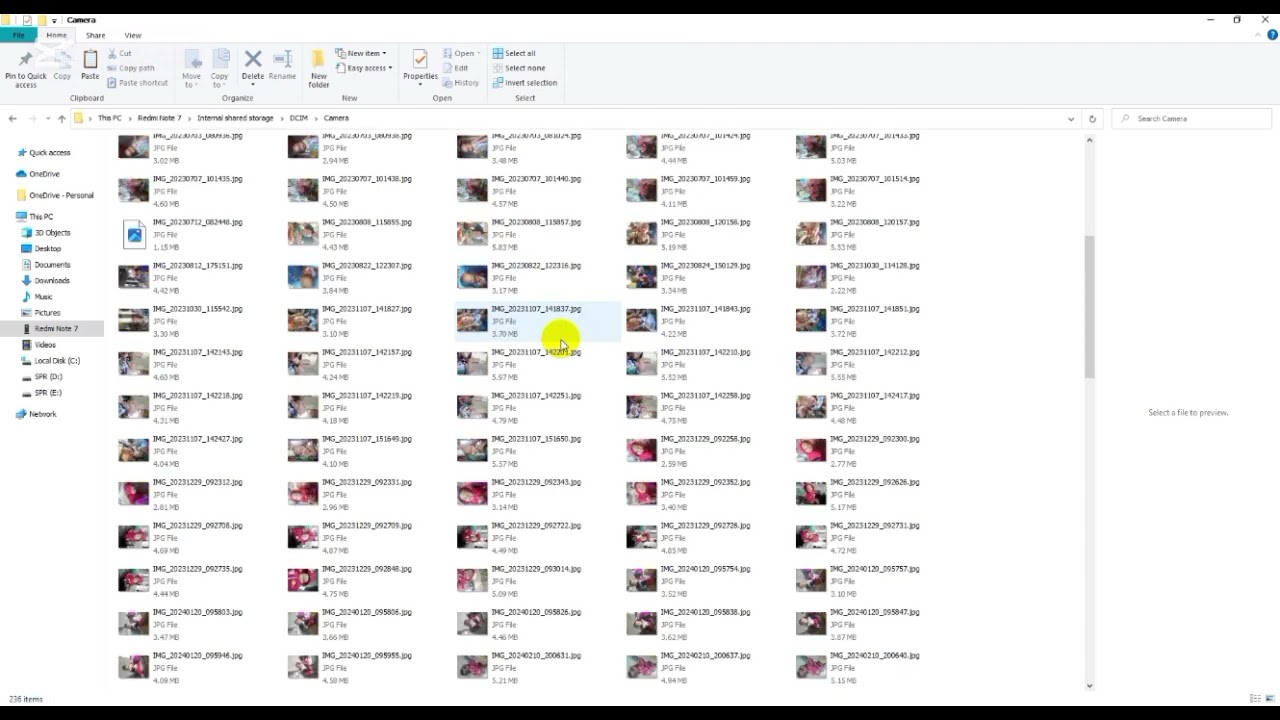
Task: Collapse the ribbon with the chevron
Action: (1259, 35)
